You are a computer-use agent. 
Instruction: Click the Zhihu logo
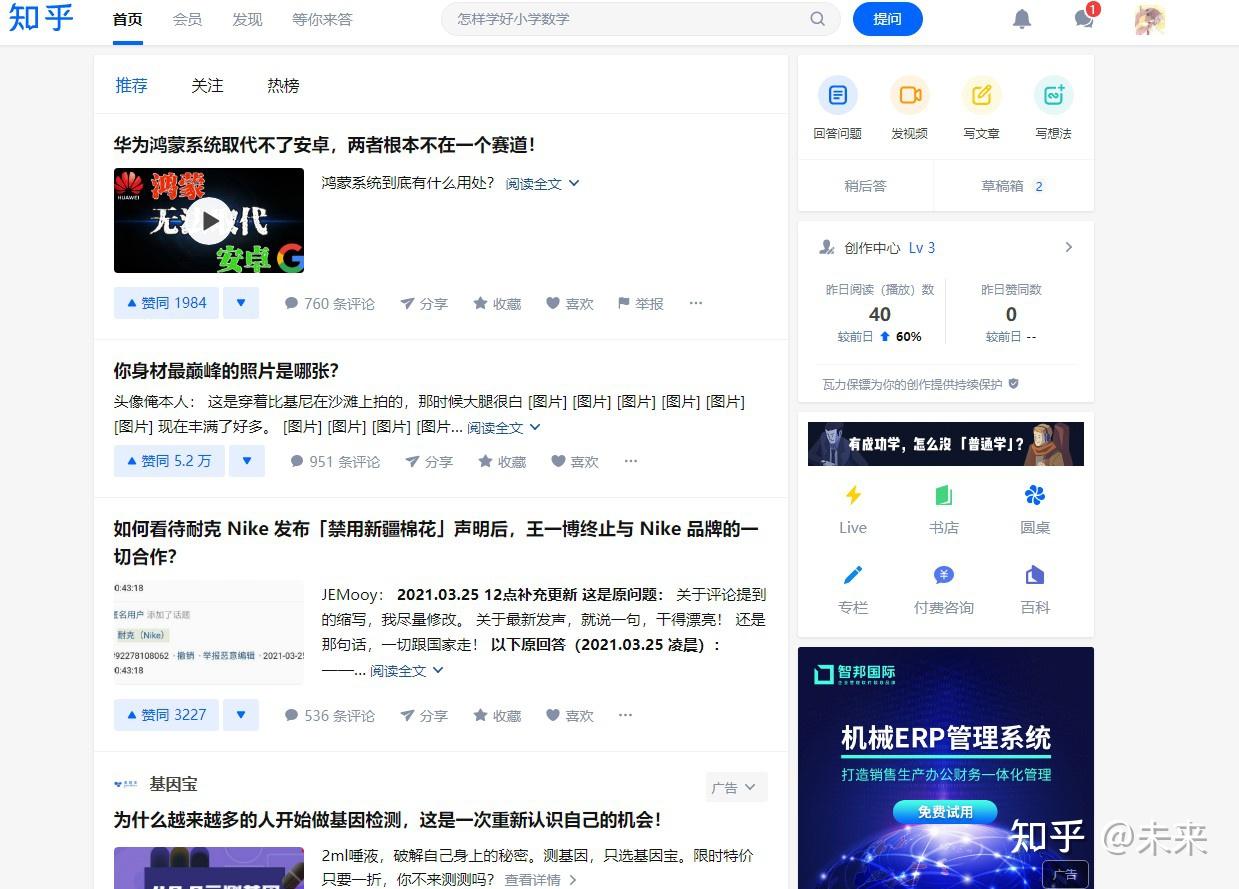coord(41,18)
